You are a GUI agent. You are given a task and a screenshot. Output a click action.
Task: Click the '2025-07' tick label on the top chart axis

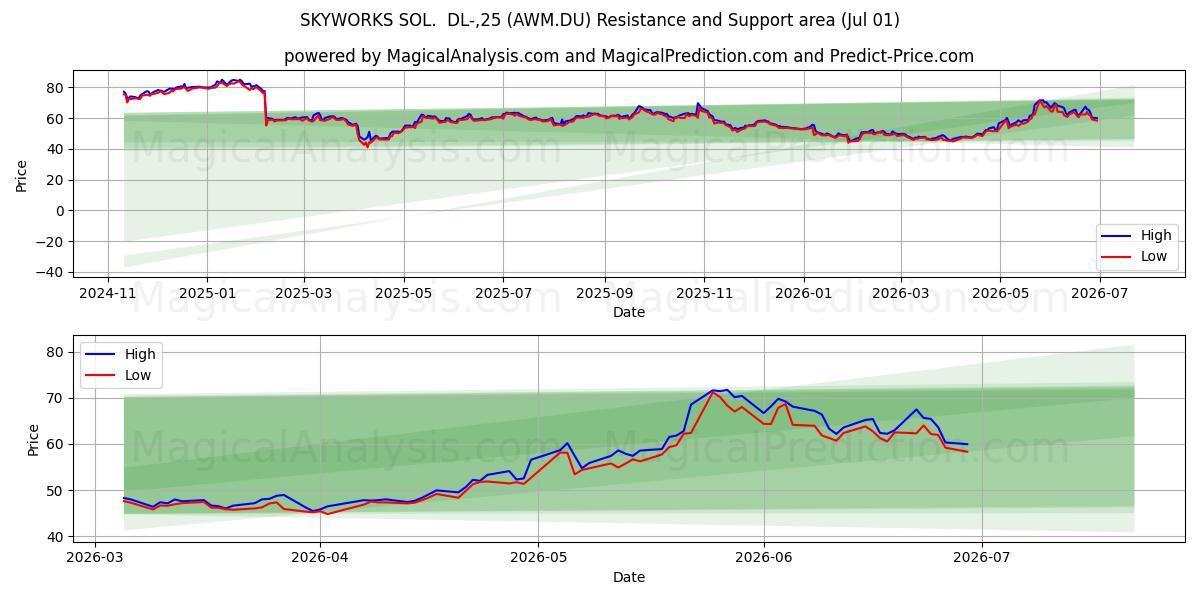tap(503, 294)
